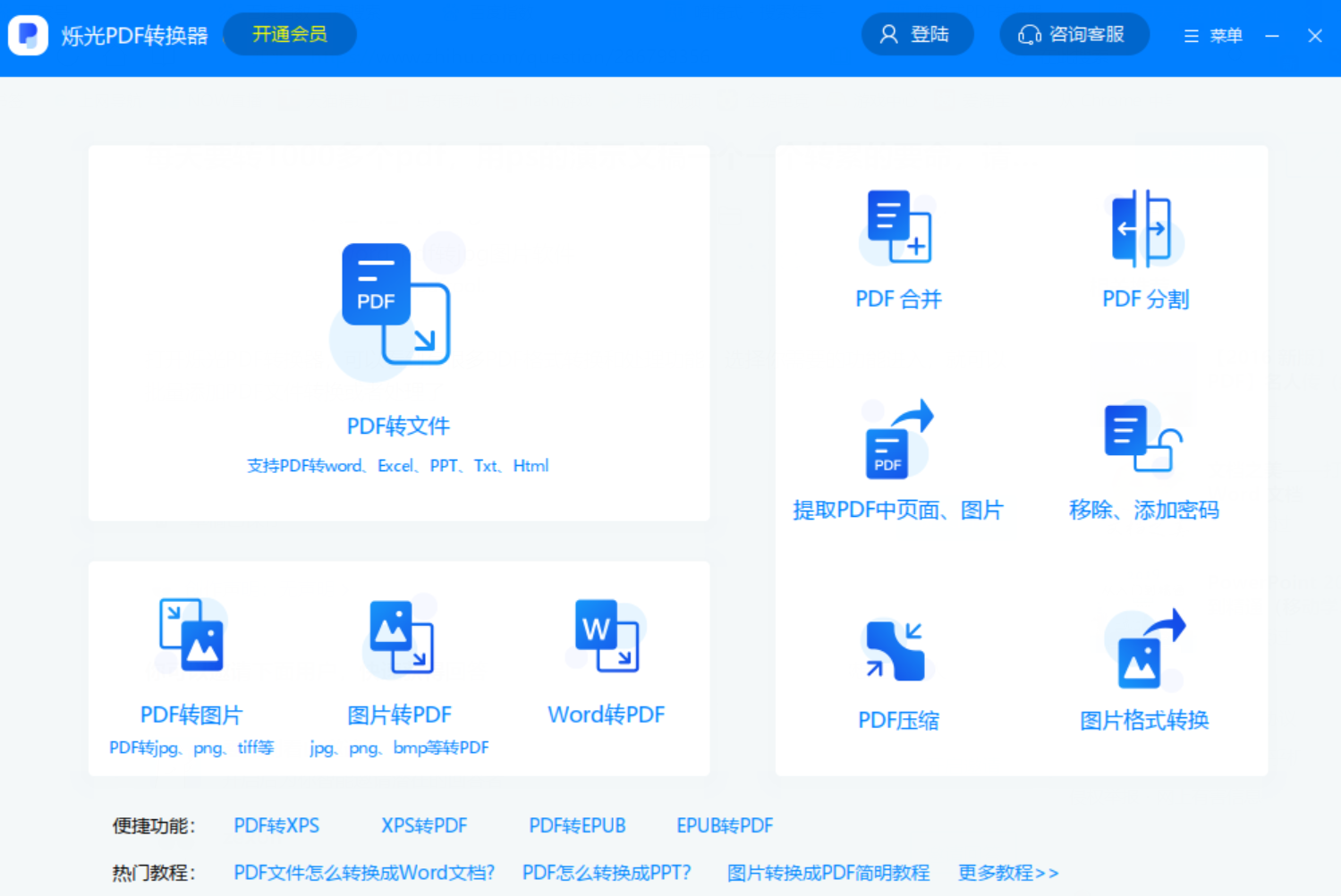This screenshot has width=1341, height=896.
Task: Contact support via 咨询客服 button
Action: pyautogui.click(x=1074, y=34)
